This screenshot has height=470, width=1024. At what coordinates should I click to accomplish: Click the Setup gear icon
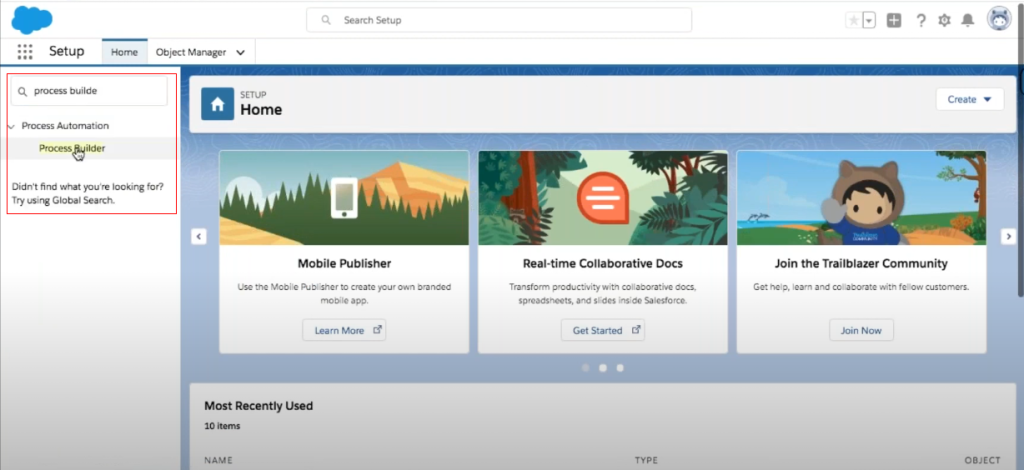(944, 20)
